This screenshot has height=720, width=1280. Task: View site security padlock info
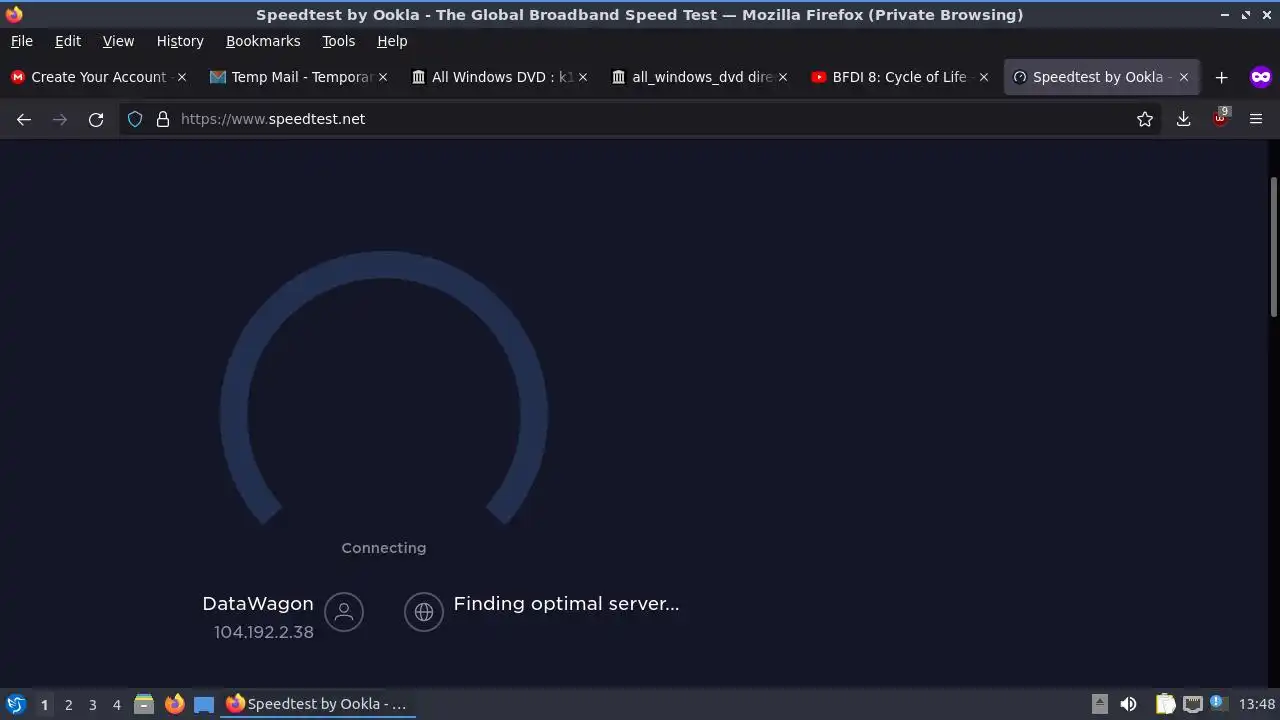[163, 119]
